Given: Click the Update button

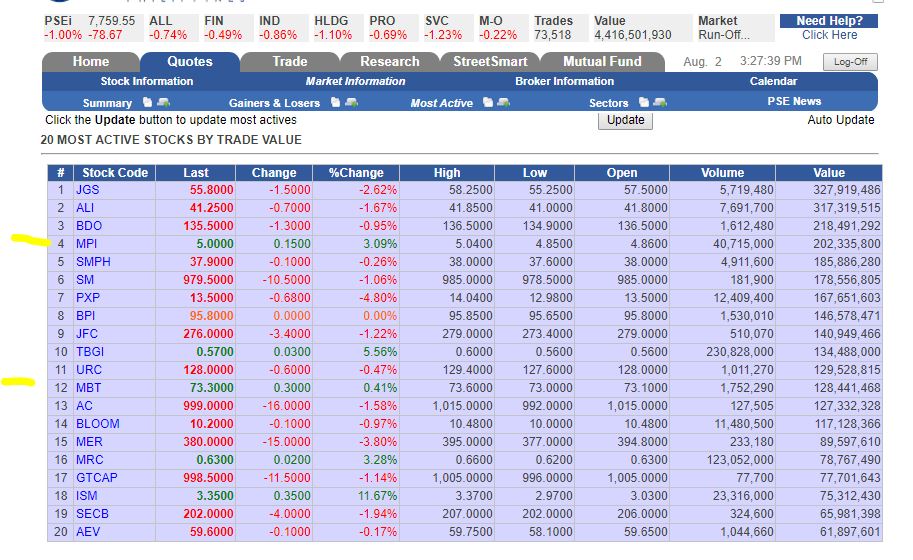Looking at the screenshot, I should tap(625, 120).
